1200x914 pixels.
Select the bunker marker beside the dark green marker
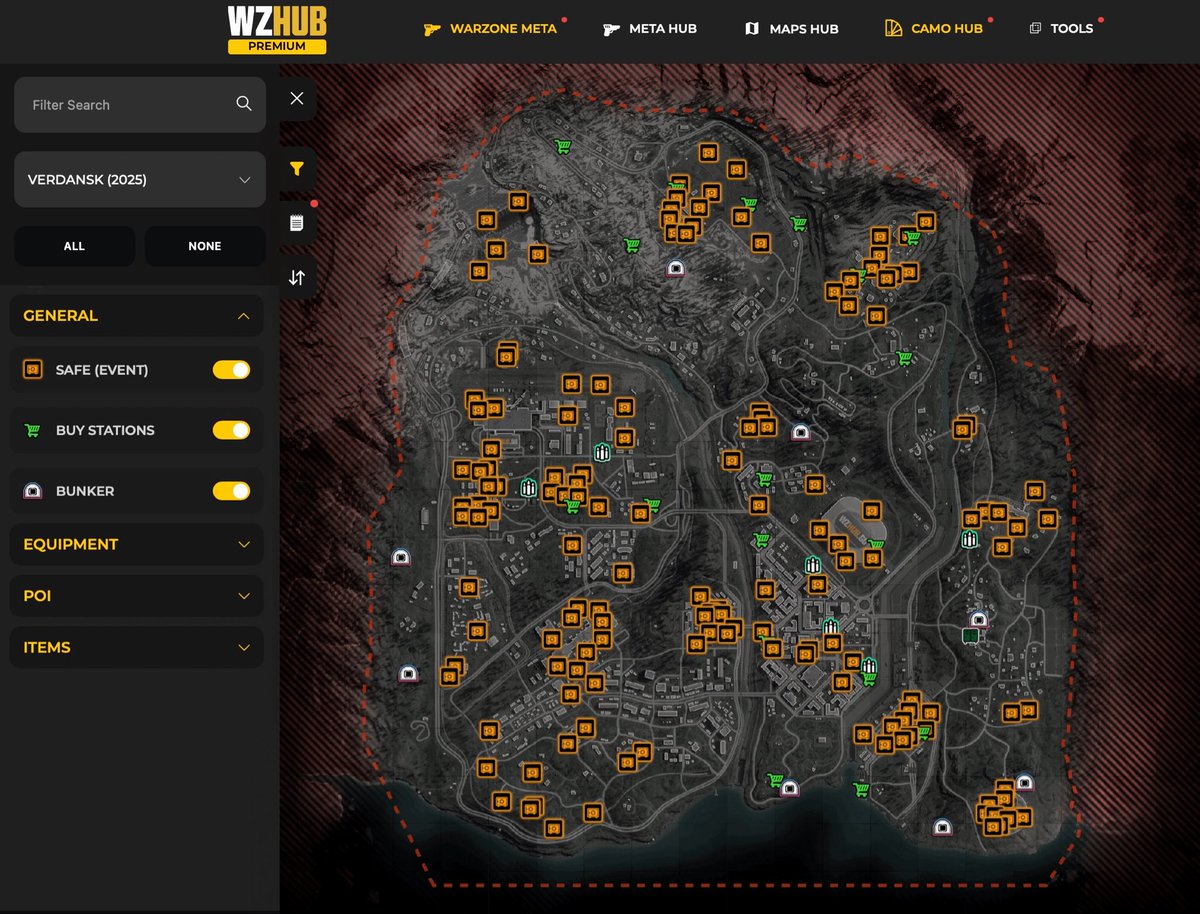[979, 619]
